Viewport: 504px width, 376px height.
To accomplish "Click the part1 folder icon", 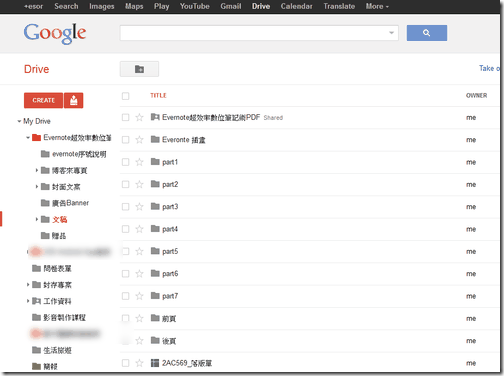I will point(155,162).
